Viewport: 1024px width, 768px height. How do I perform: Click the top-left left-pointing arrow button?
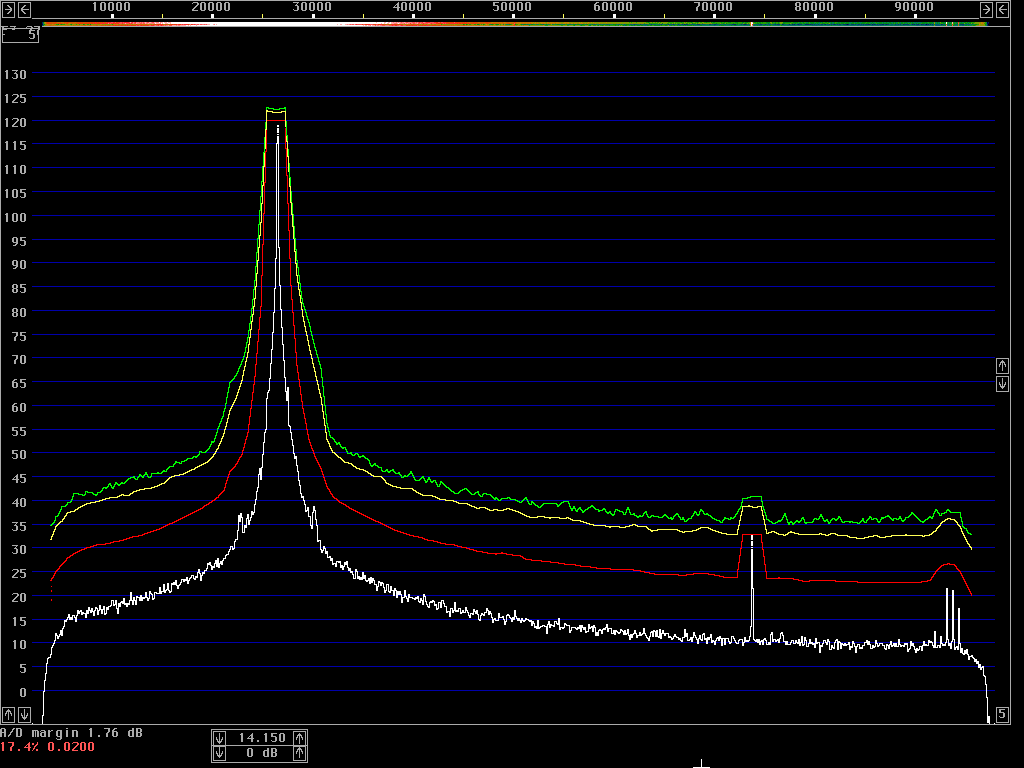coord(24,9)
